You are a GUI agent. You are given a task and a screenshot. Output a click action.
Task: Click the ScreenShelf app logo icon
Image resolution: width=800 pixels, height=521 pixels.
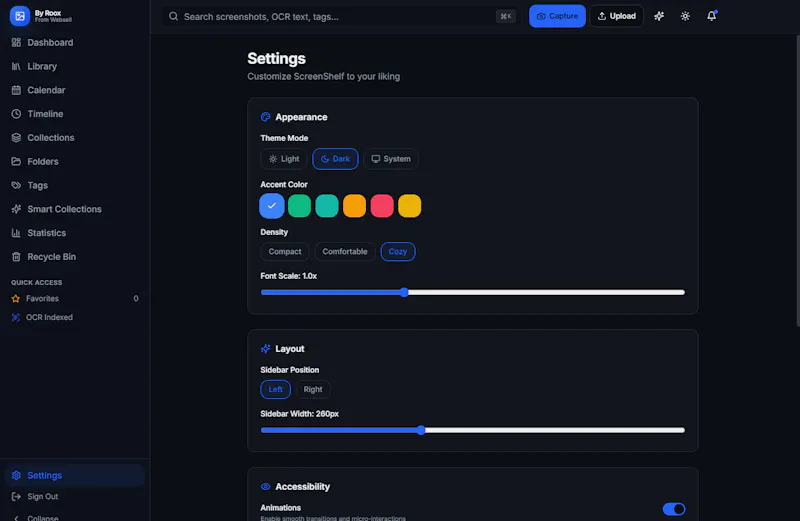(19, 16)
